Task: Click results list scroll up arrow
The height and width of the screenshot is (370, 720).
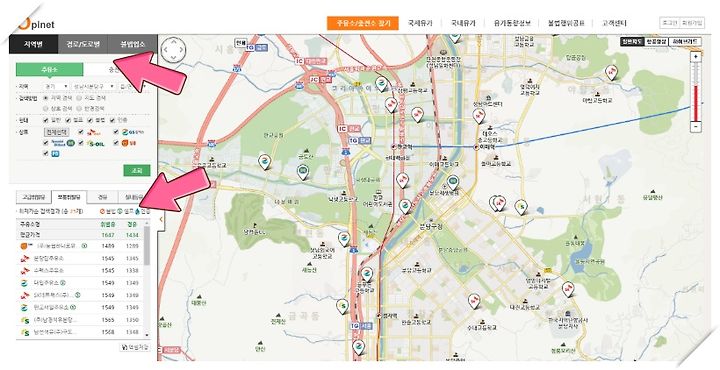Action: [x=147, y=224]
